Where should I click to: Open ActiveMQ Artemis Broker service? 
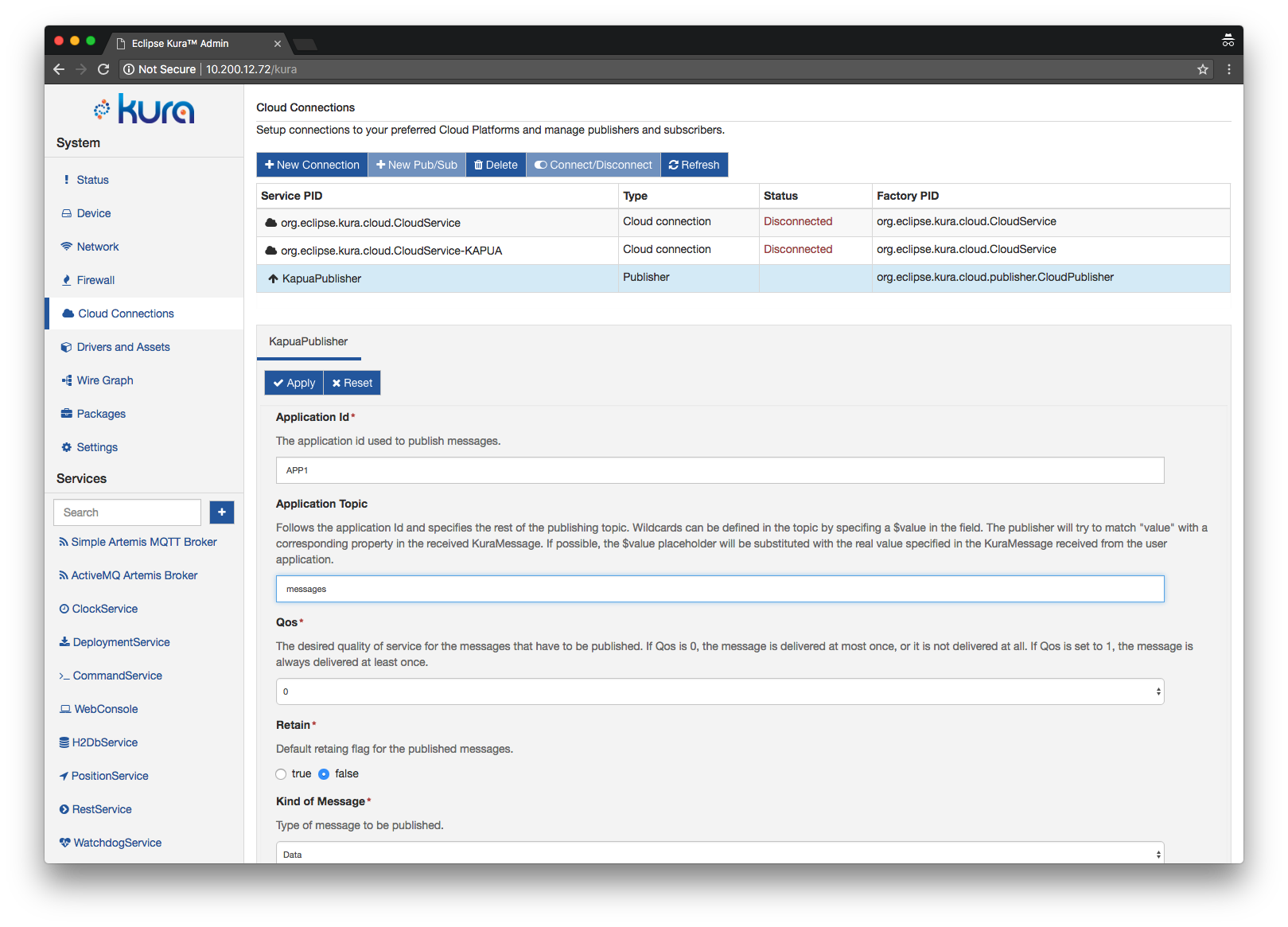(x=134, y=575)
